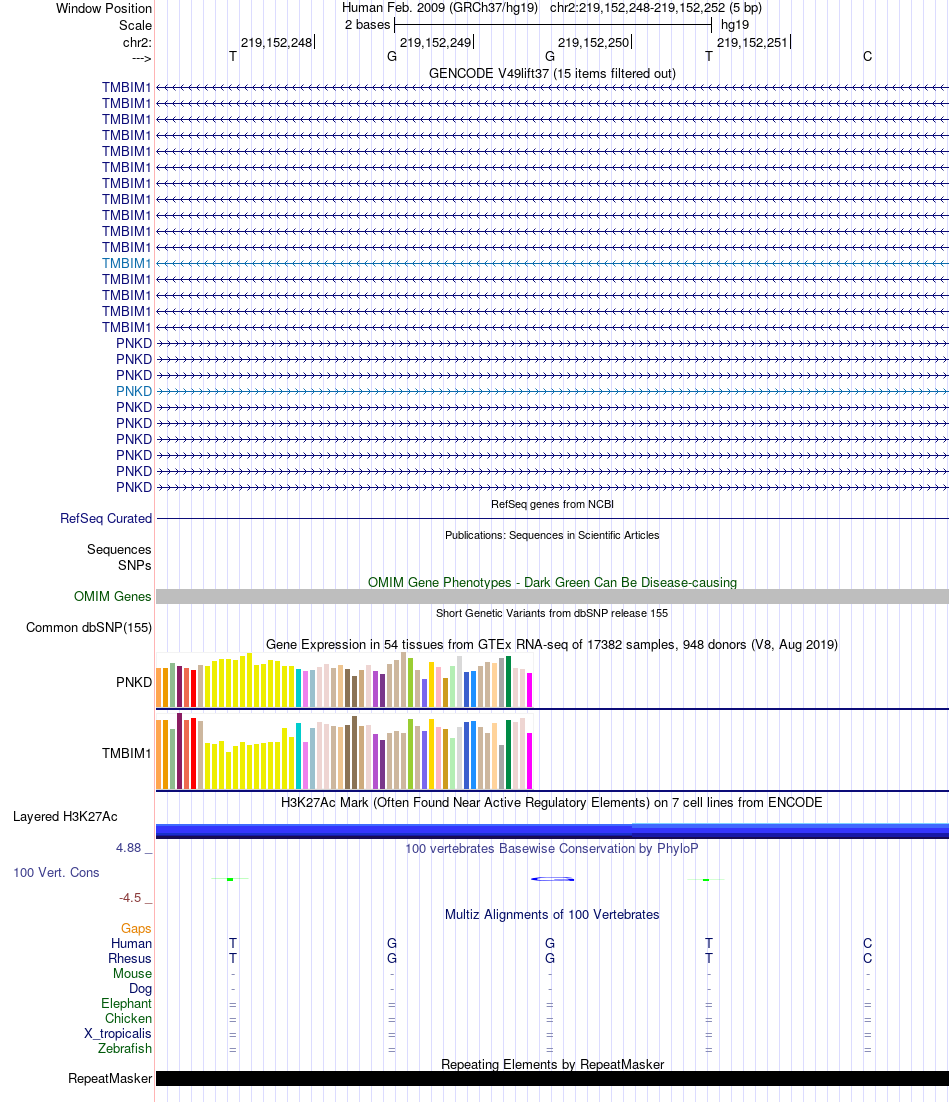Viewport: 950px width, 1102px height.
Task: Click the 100 Vert. Cons track label
Action: (56, 873)
